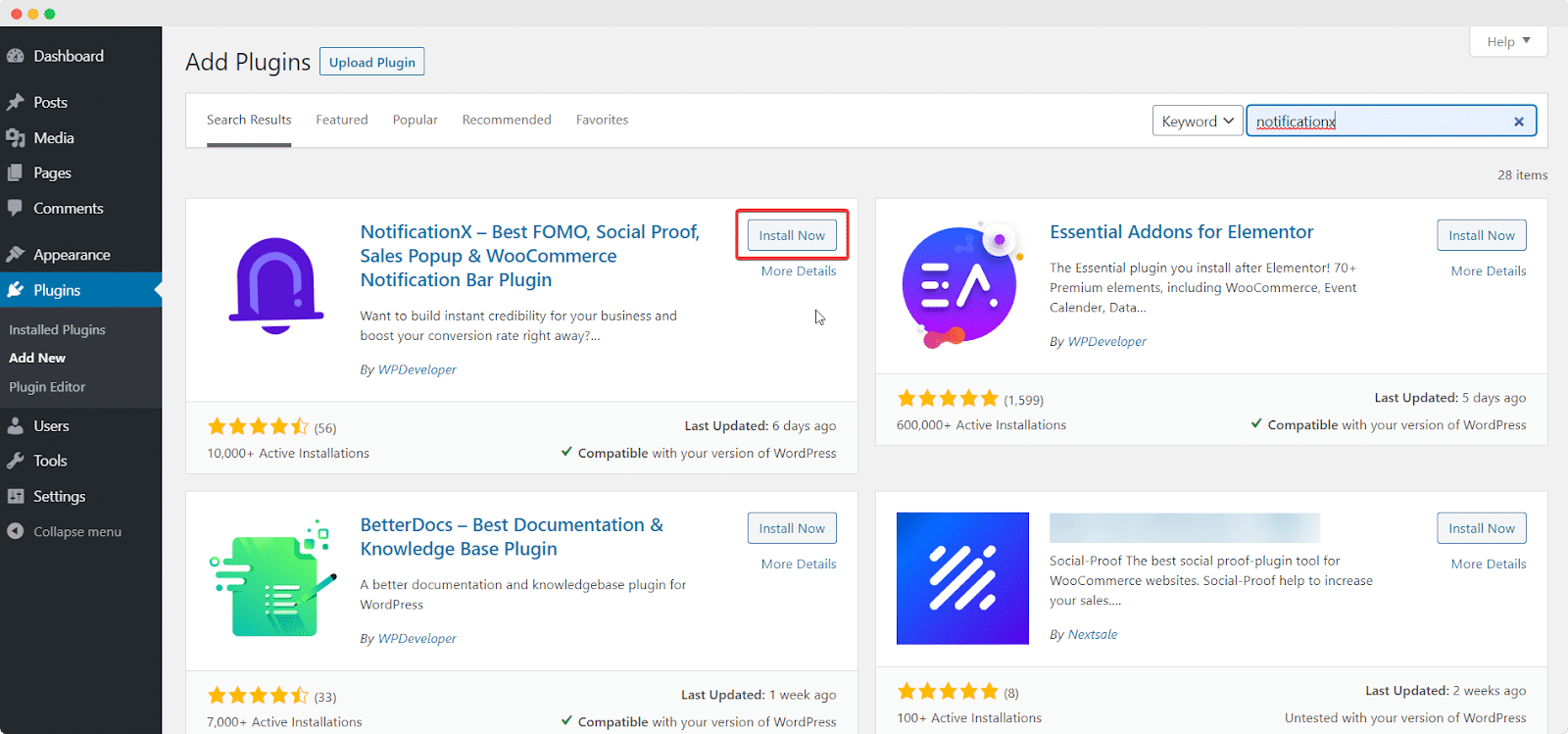Click the NotificationX bell logo

pyautogui.click(x=276, y=286)
